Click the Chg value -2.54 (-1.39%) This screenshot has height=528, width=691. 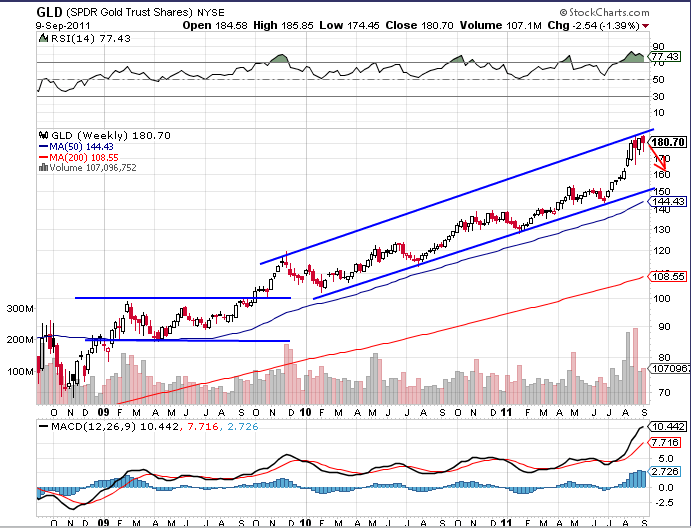(x=606, y=26)
